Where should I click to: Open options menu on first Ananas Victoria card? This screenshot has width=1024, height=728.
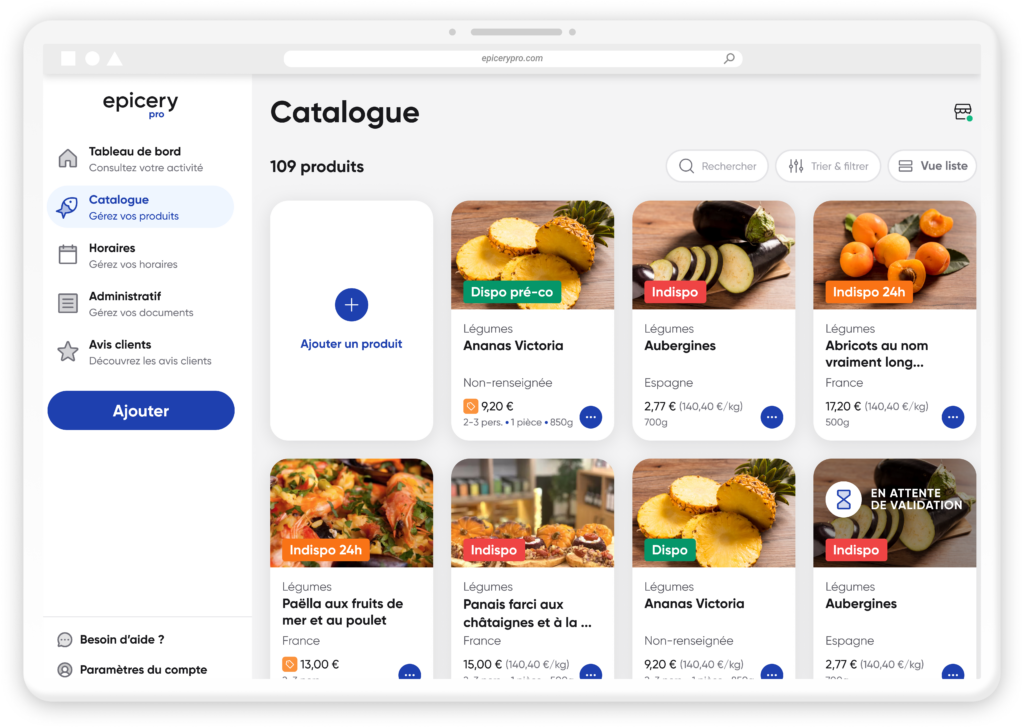point(590,417)
